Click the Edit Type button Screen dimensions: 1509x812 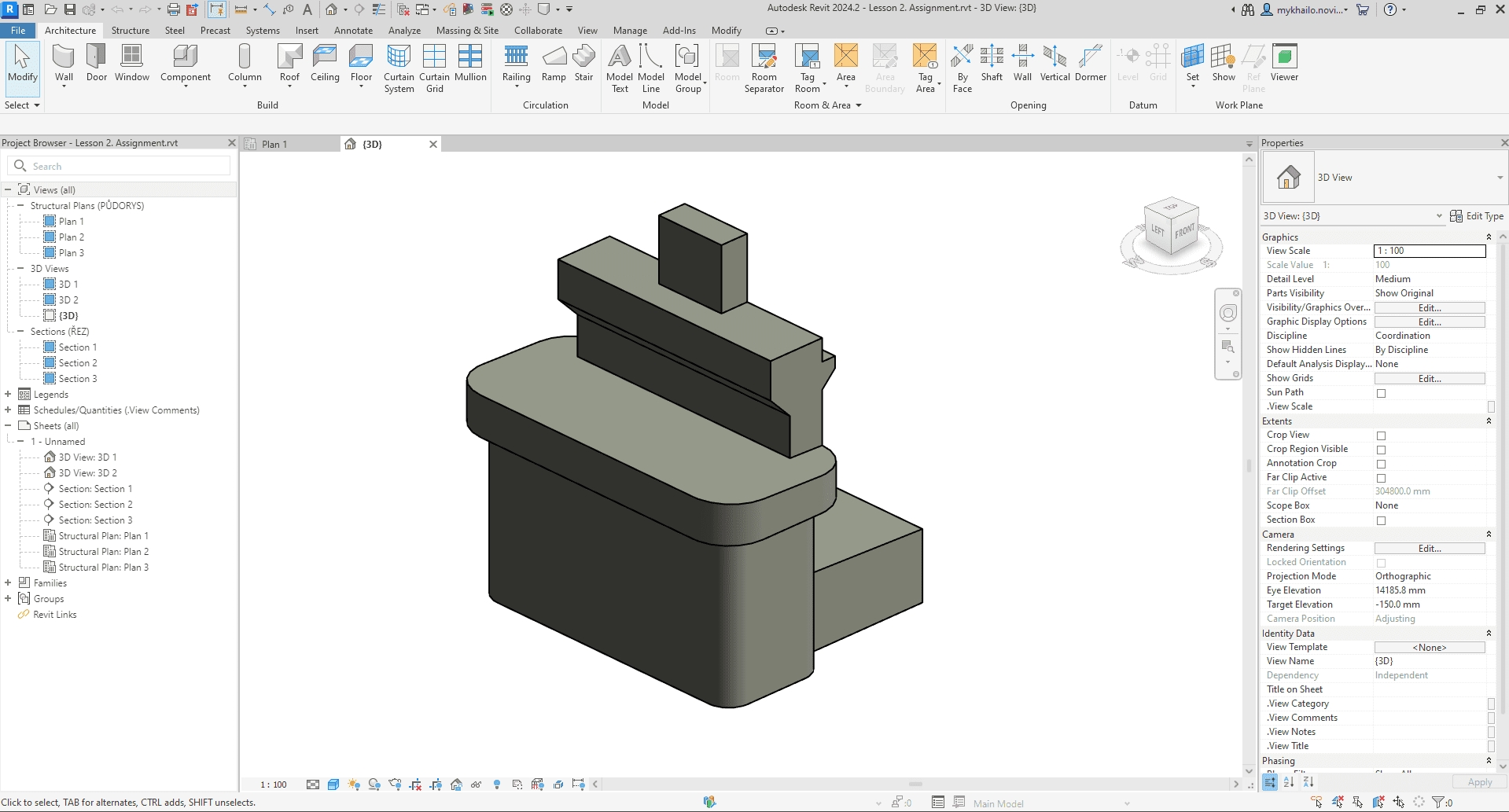(1476, 216)
